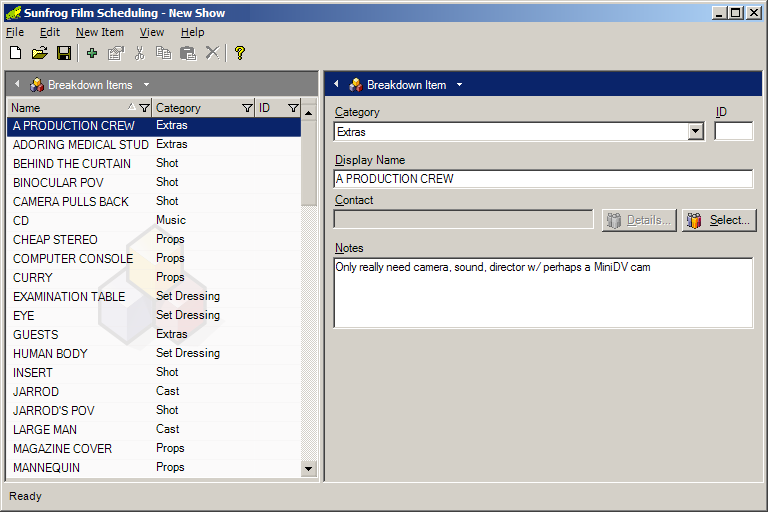Filter the Category column
Screen dimensions: 768x512
[247, 108]
